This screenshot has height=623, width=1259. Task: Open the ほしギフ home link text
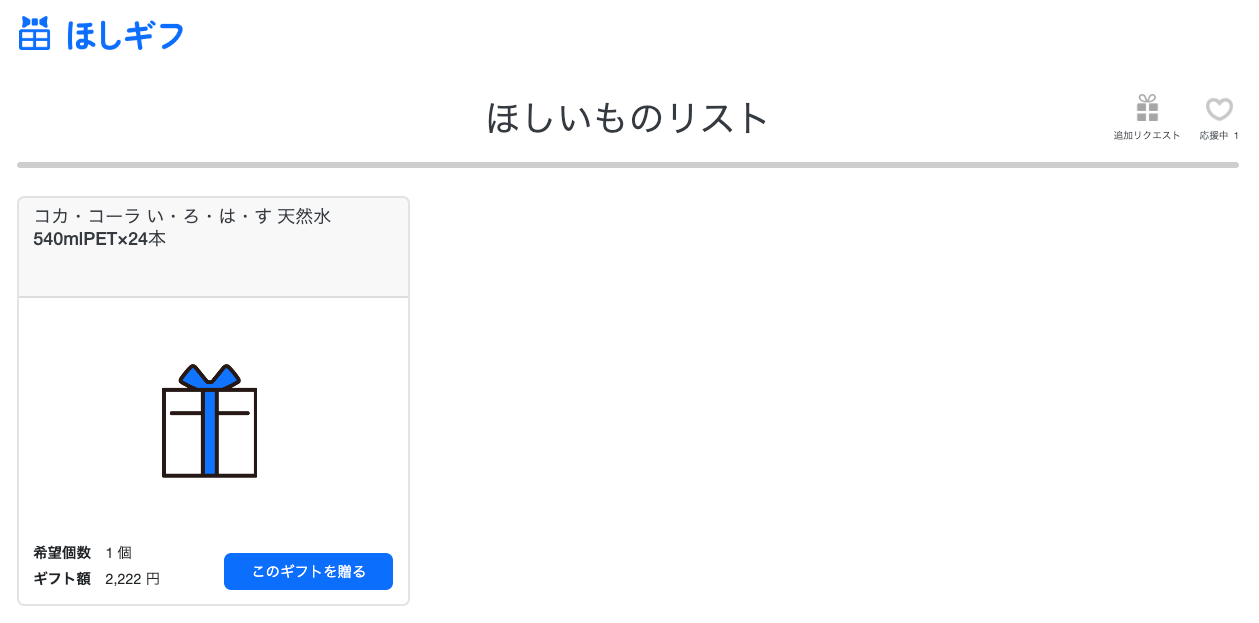[x=125, y=35]
